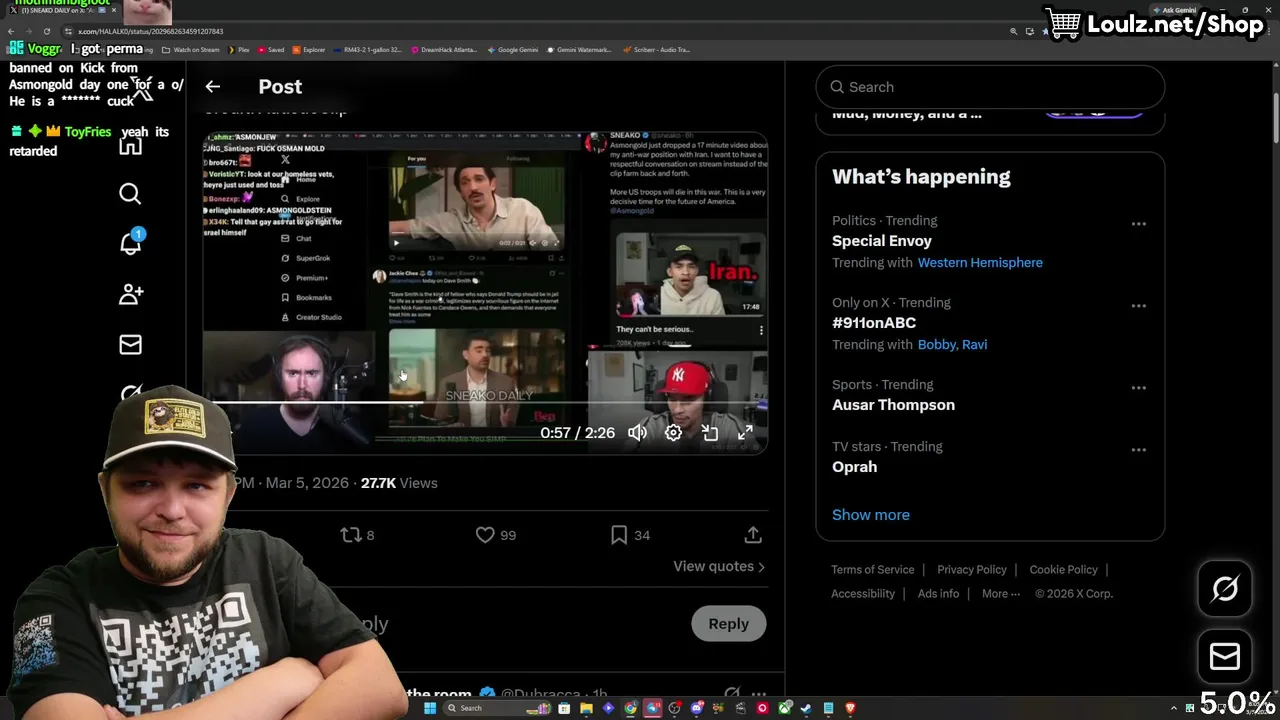Open Steam from taskbar
The height and width of the screenshot is (720, 1280).
tap(806, 708)
